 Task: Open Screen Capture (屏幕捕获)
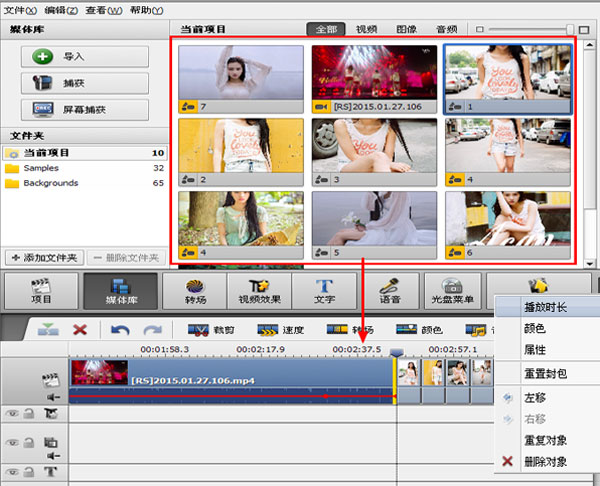coord(85,110)
